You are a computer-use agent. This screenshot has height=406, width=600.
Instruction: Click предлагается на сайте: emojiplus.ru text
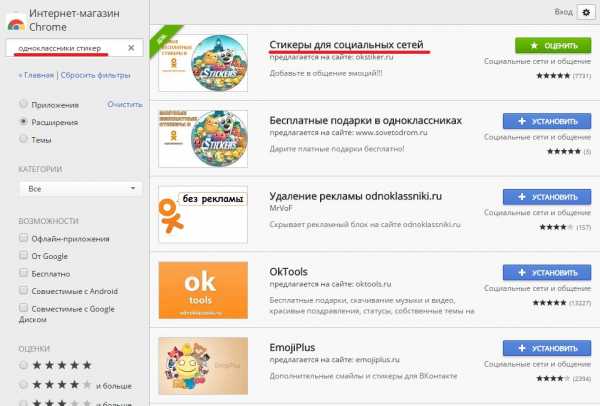[x=334, y=360]
